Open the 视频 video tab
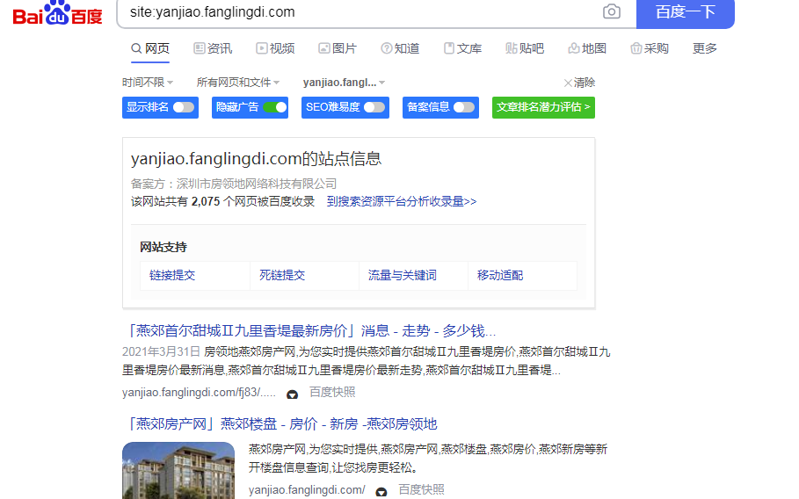Screen dimensions: 799x499 point(275,48)
